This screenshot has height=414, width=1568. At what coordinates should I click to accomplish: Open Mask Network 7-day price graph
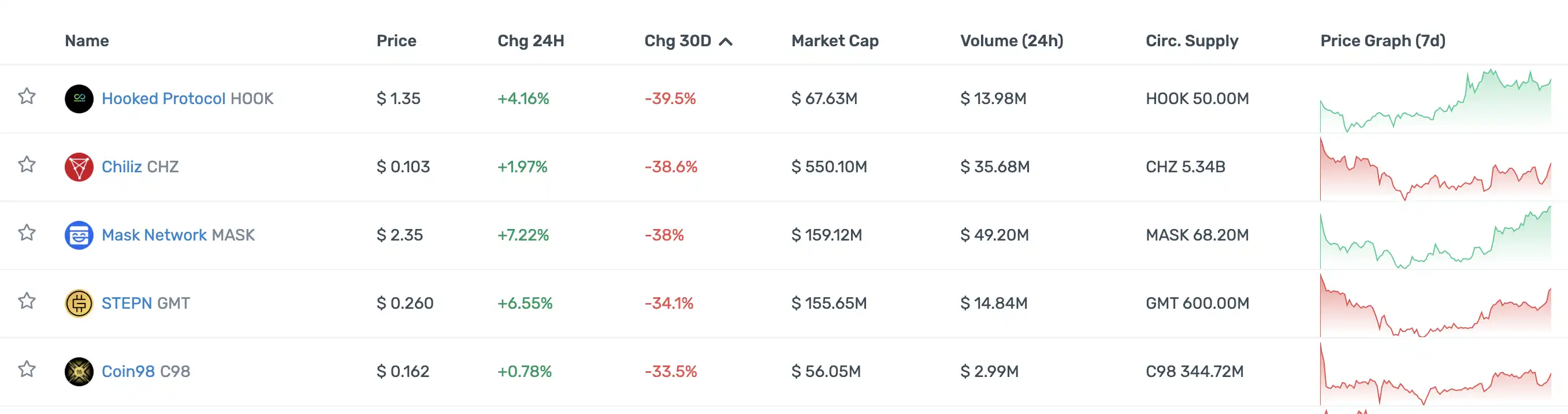1435,239
